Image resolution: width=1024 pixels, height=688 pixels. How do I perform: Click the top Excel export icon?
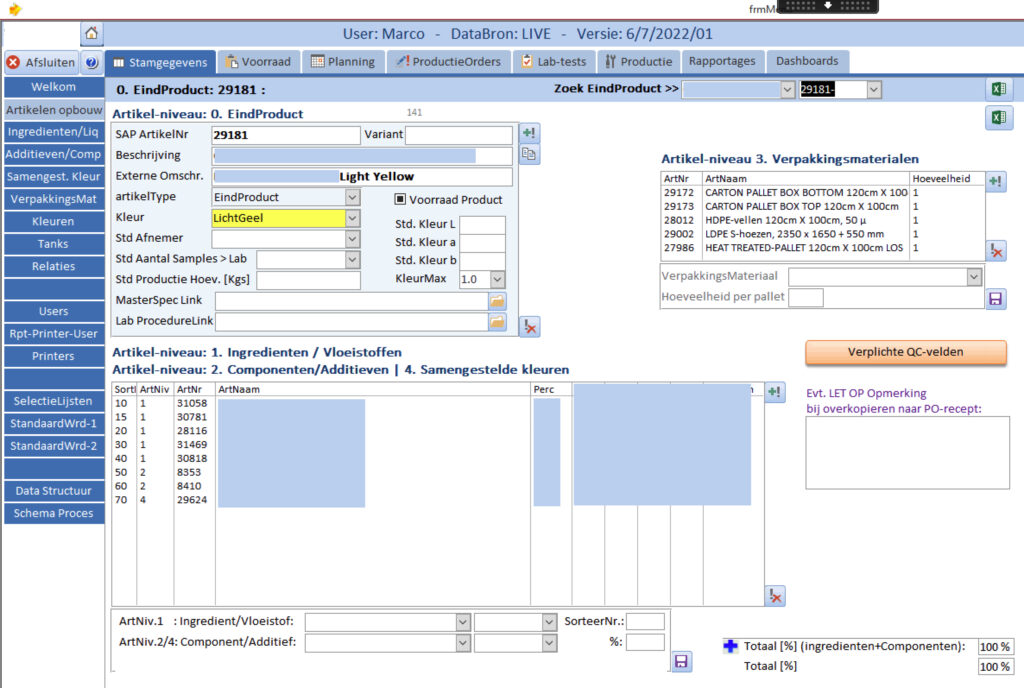tap(996, 89)
